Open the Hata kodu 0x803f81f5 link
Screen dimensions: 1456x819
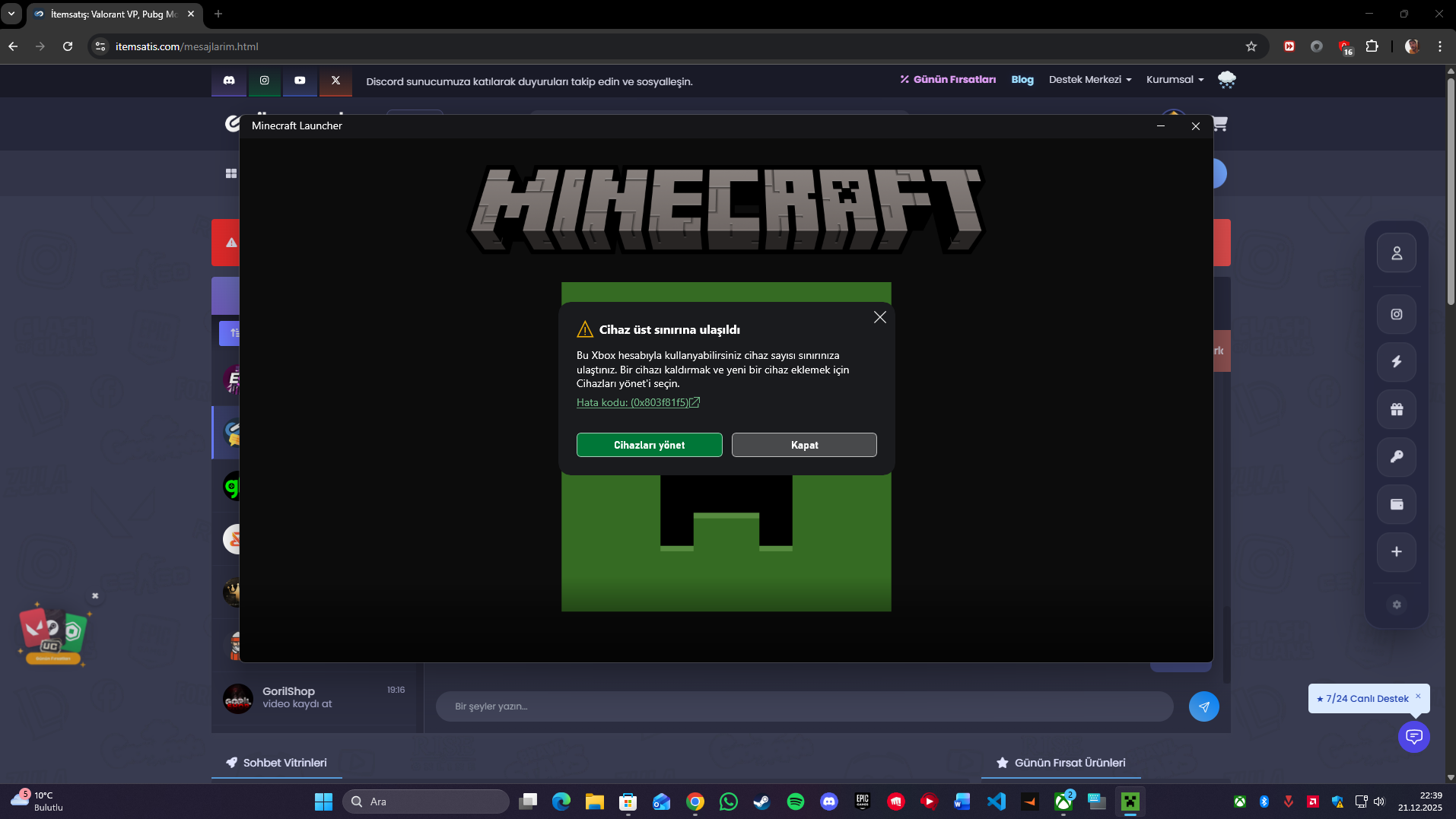tap(637, 402)
